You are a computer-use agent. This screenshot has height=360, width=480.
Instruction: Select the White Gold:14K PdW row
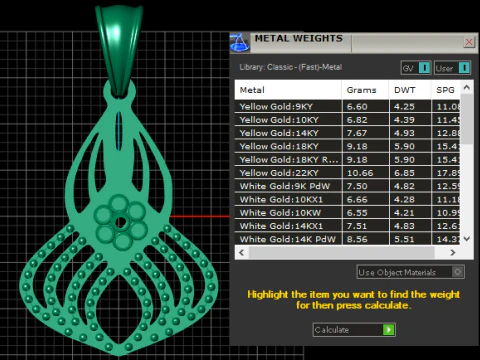click(x=347, y=239)
